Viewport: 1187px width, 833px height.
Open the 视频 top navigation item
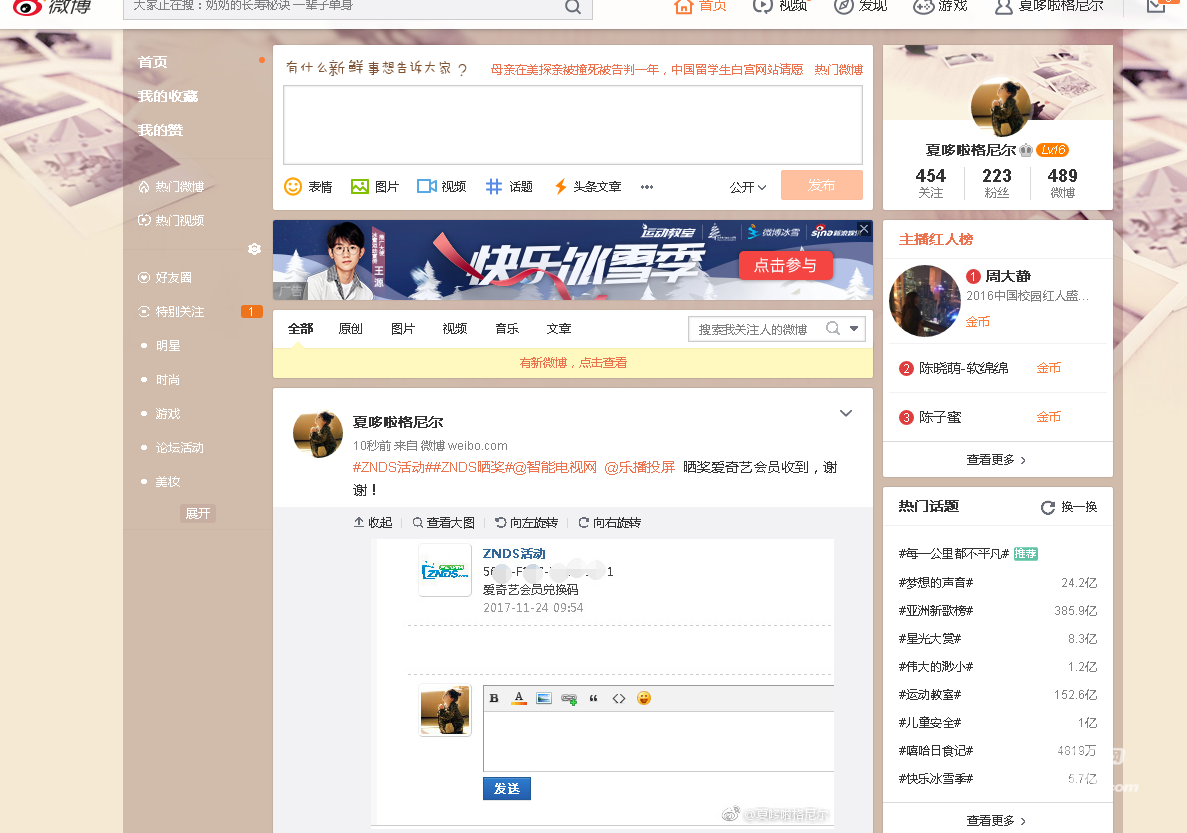click(x=780, y=7)
